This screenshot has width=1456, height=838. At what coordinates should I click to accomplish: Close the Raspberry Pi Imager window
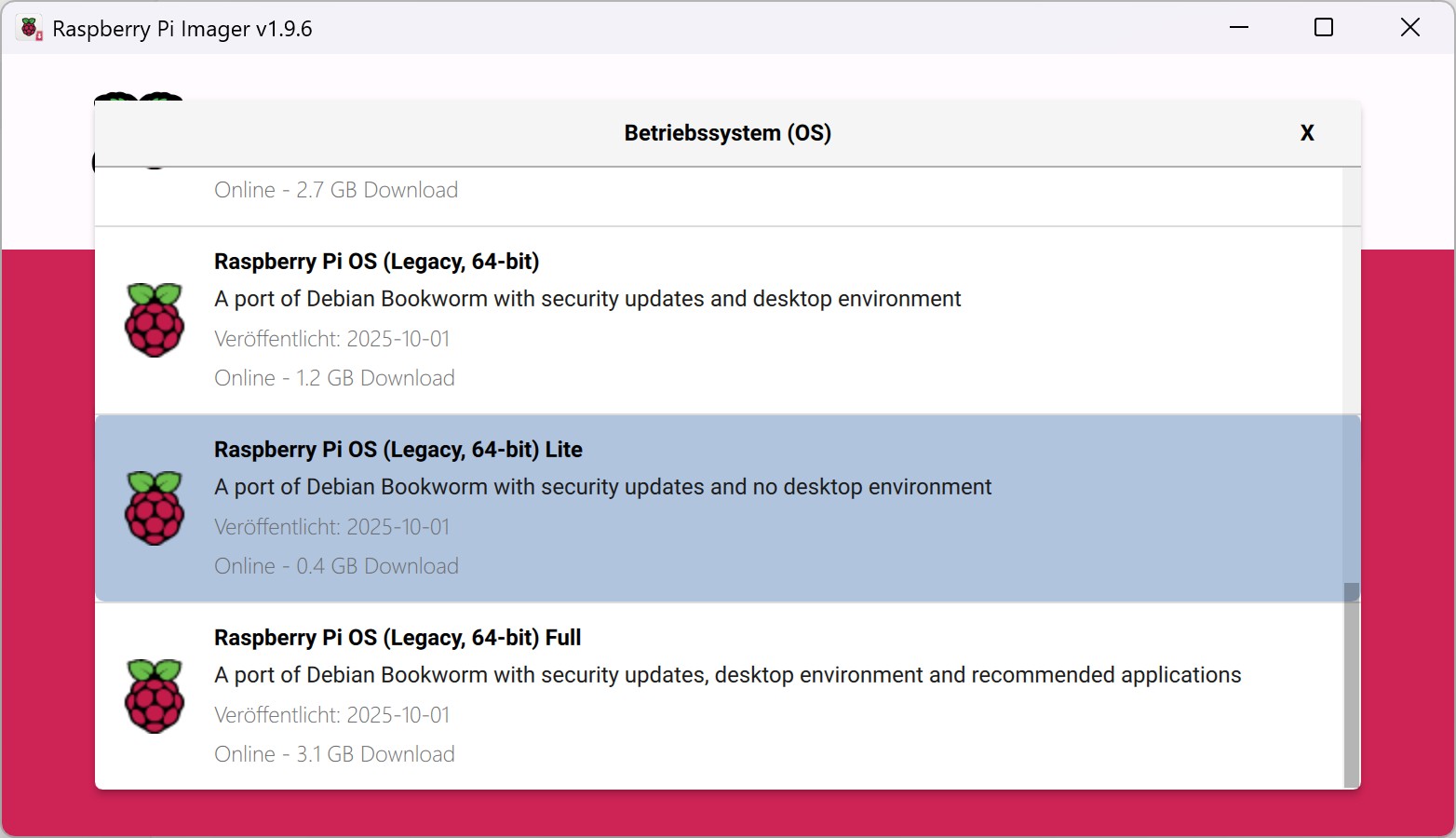(1409, 28)
